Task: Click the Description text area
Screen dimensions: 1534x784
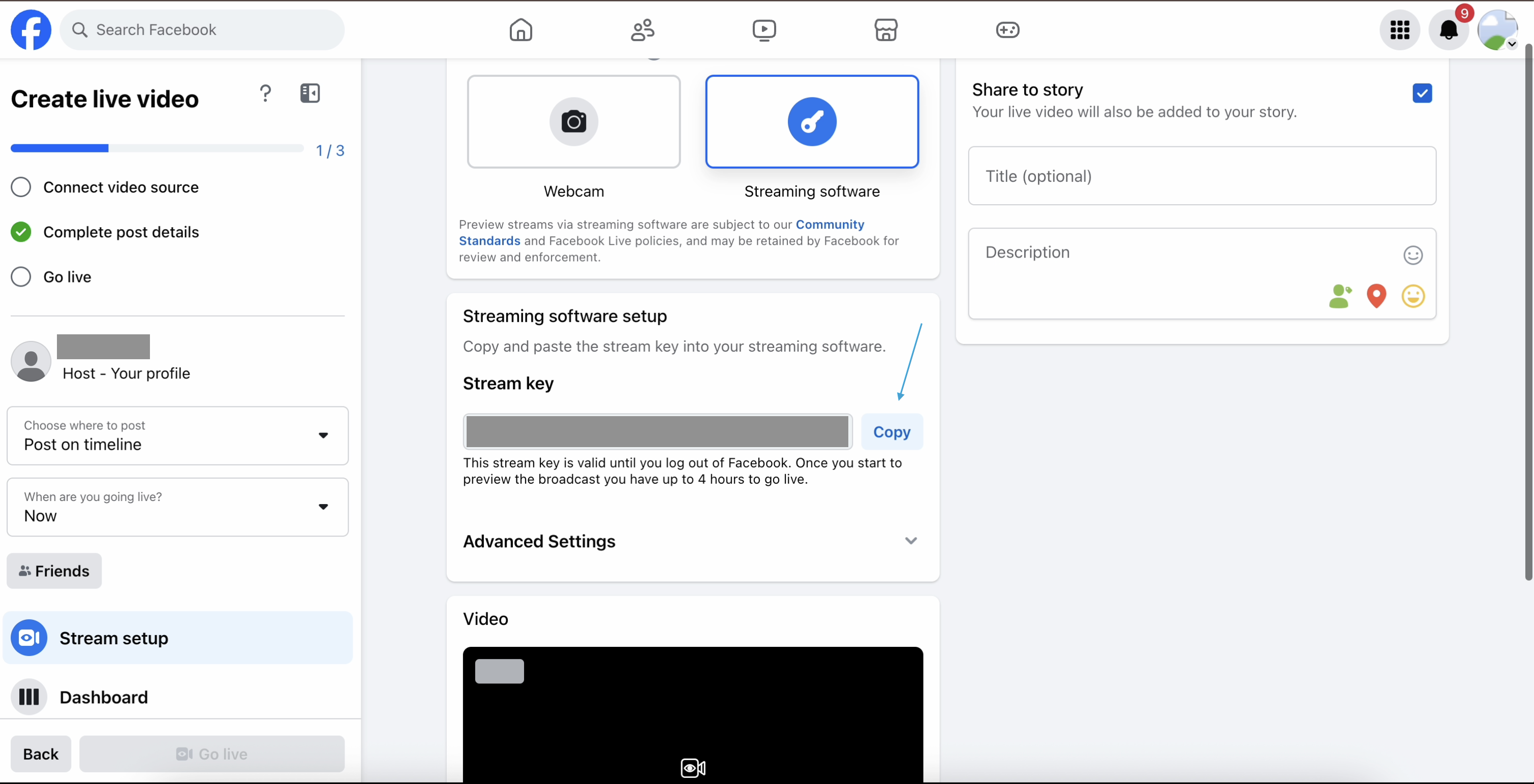Action: (1202, 273)
